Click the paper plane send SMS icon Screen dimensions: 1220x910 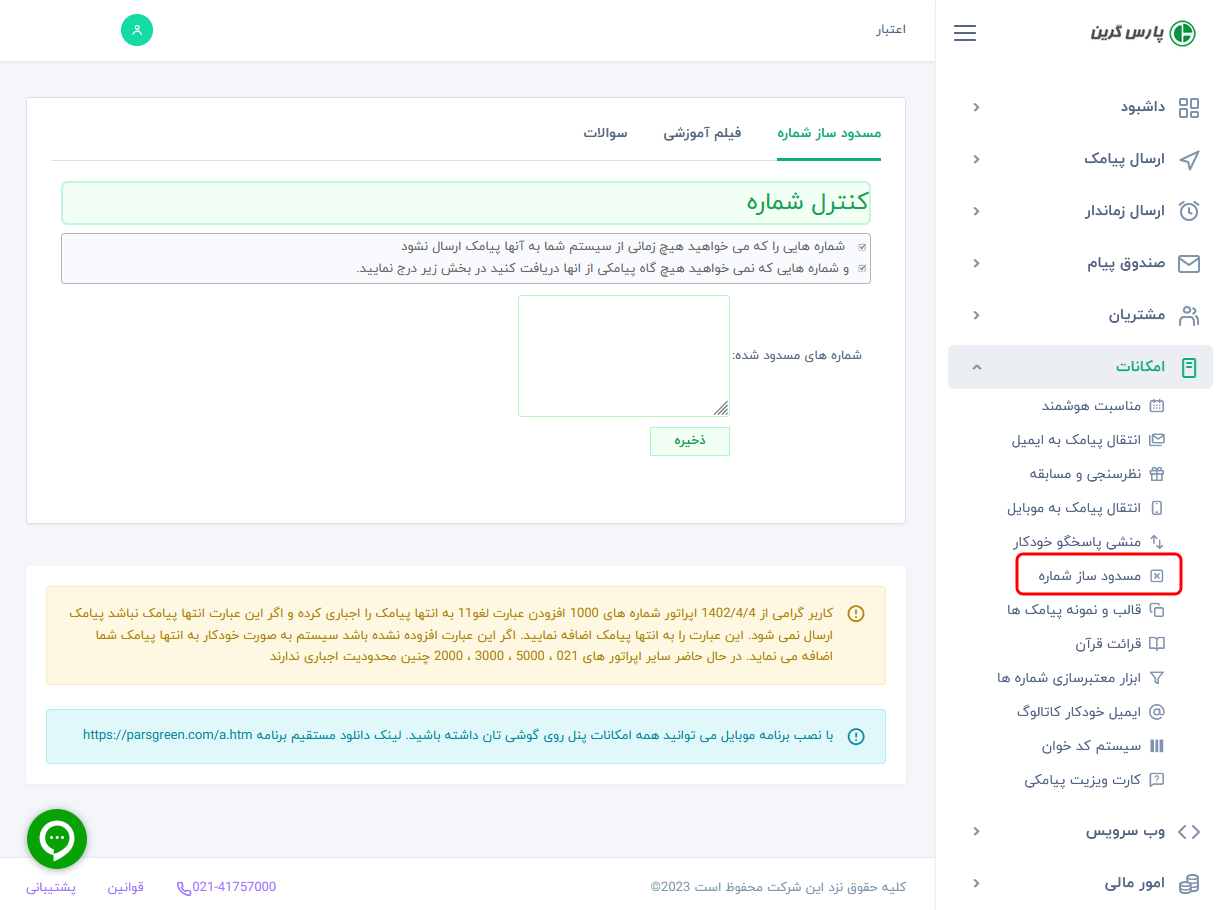1189,160
